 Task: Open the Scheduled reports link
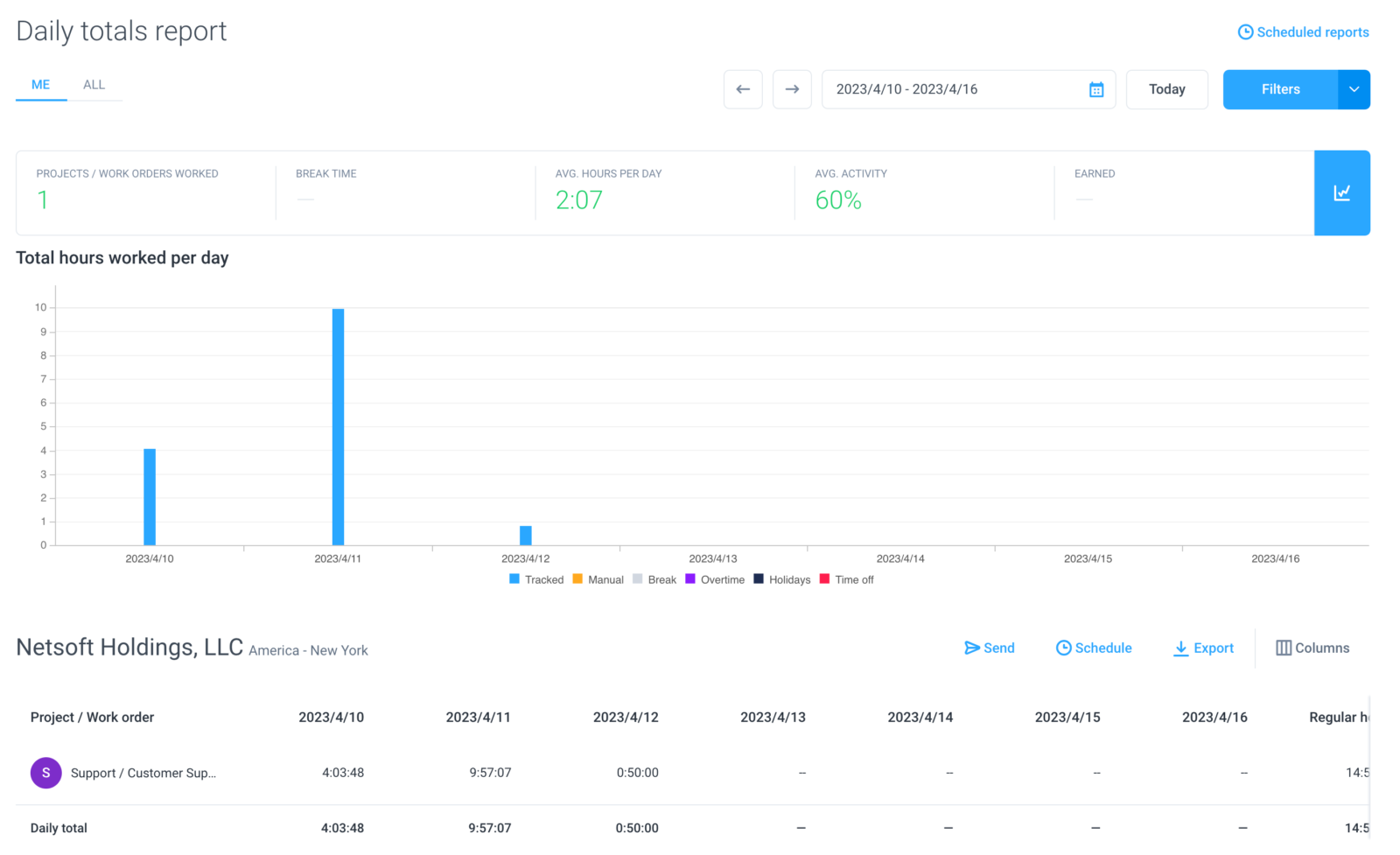click(x=1303, y=32)
